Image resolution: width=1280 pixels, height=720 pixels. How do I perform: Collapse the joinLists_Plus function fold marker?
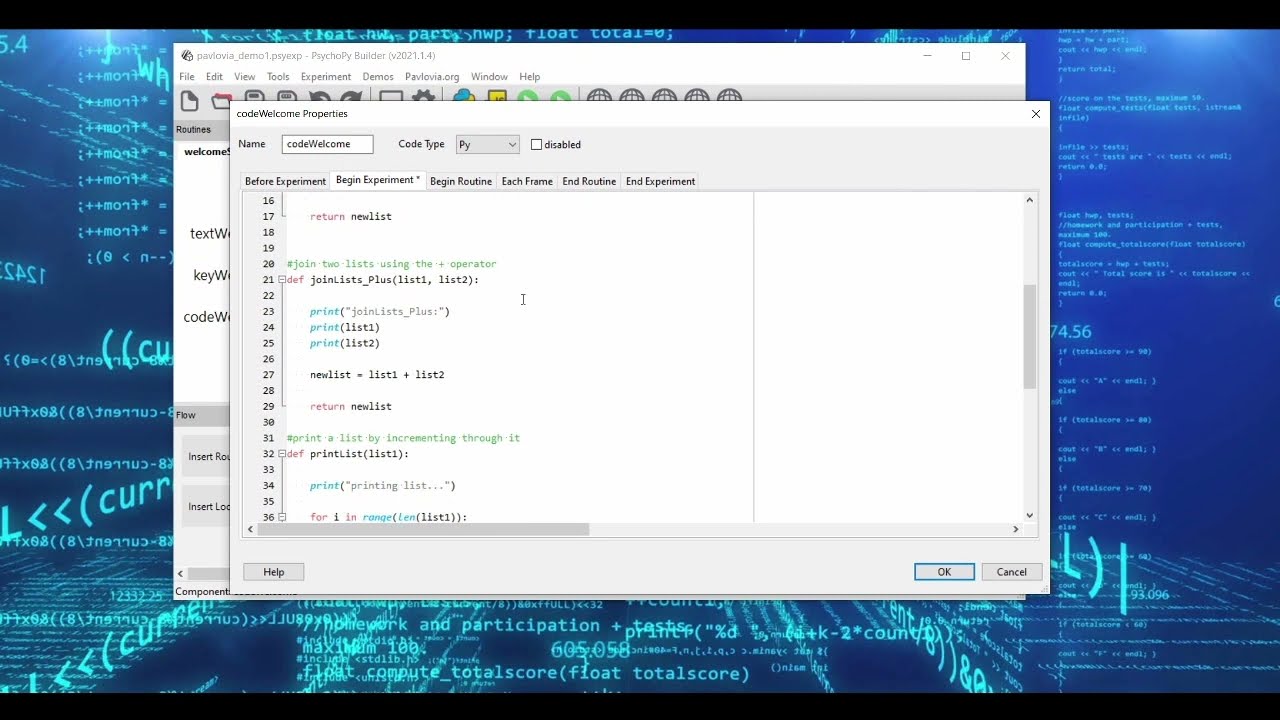[282, 280]
